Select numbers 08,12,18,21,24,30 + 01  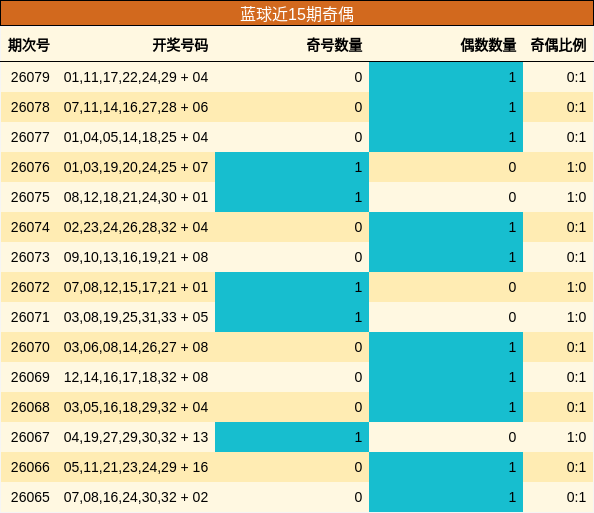pos(136,197)
